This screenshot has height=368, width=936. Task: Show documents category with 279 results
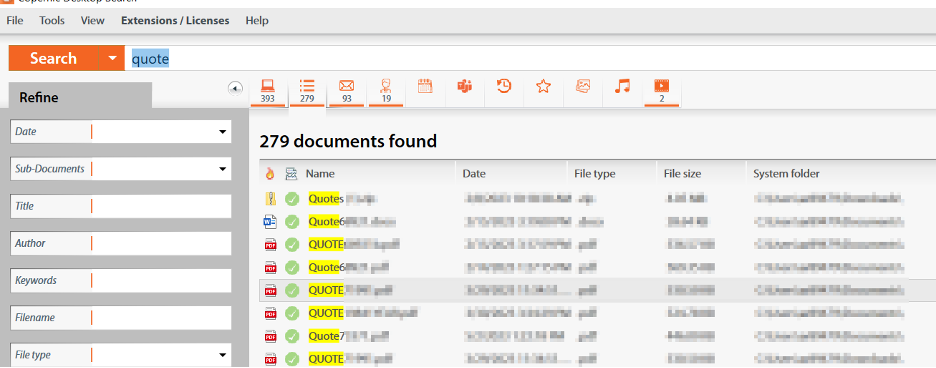click(x=307, y=93)
